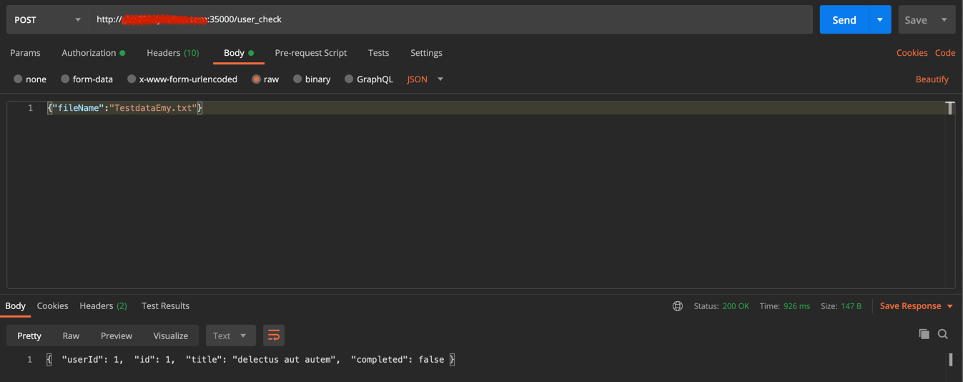
Task: Open the Text response format dropdown
Action: [231, 335]
